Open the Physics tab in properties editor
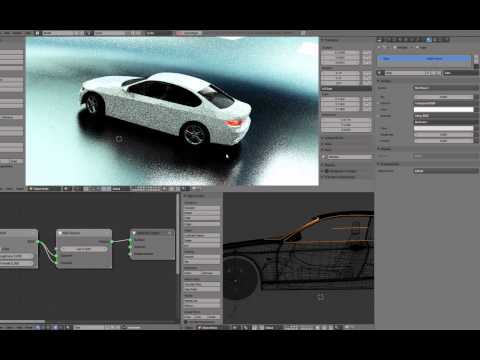Viewport: 480px width, 360px height. pos(447,40)
